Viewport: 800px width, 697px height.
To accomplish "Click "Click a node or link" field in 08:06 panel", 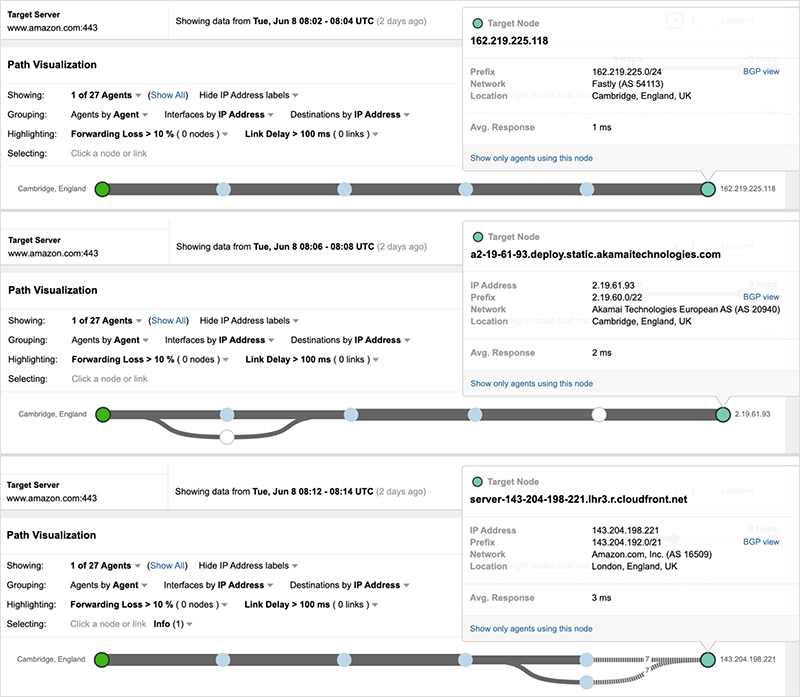I will coord(109,379).
